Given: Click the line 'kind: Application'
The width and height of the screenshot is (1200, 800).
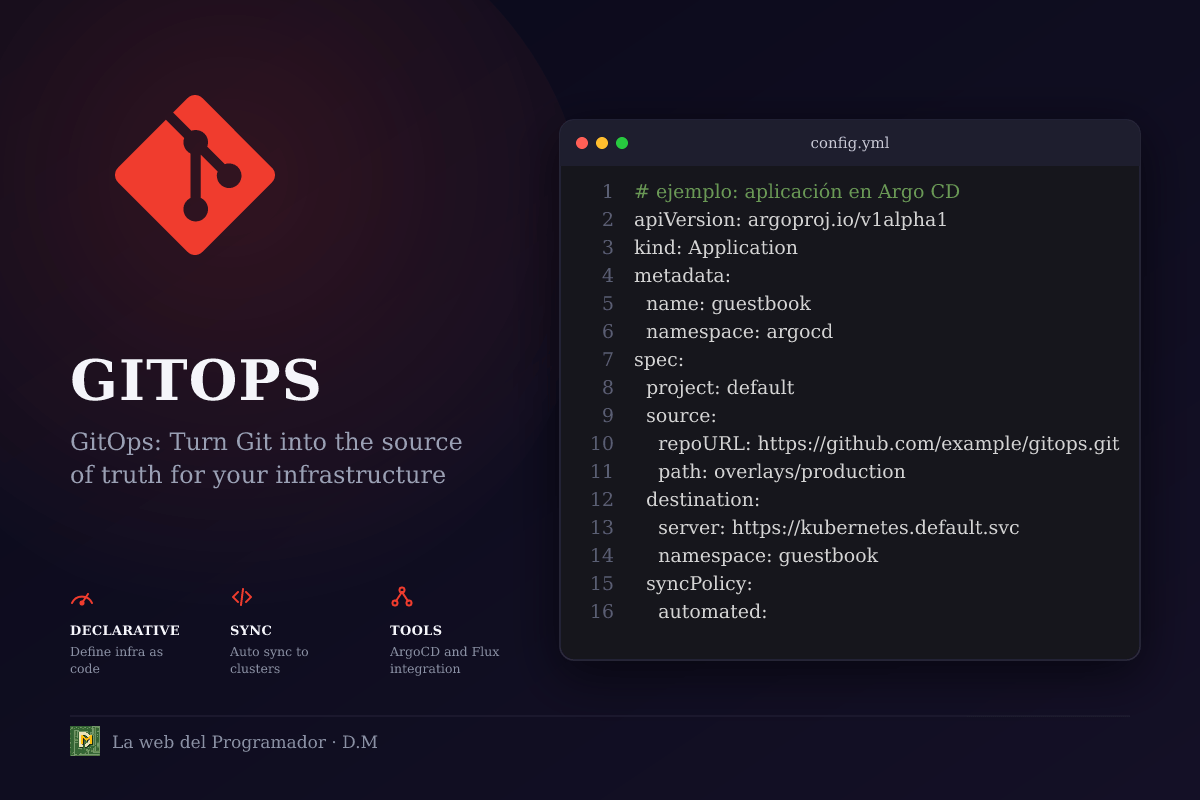Looking at the screenshot, I should tap(716, 248).
